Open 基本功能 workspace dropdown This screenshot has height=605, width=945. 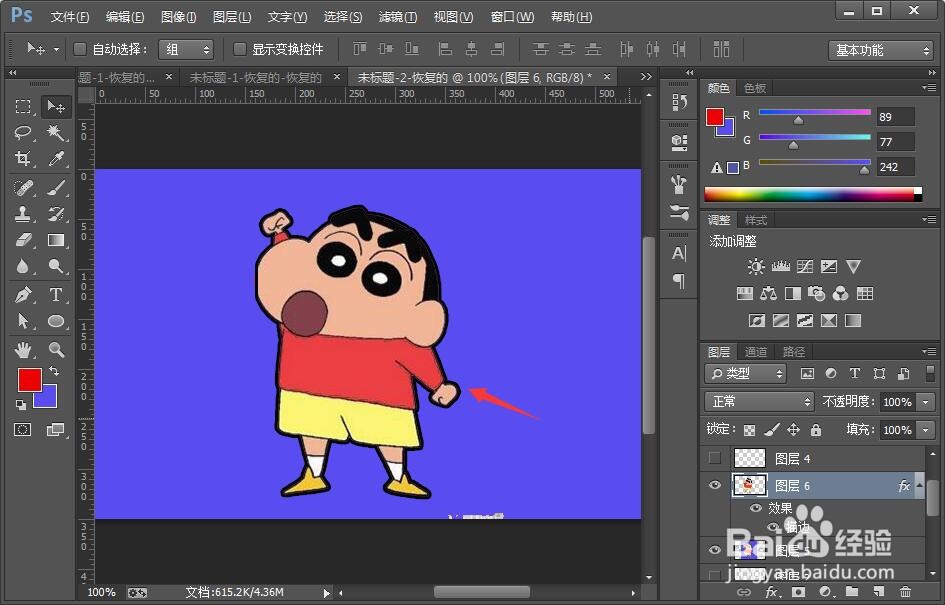pyautogui.click(x=881, y=50)
